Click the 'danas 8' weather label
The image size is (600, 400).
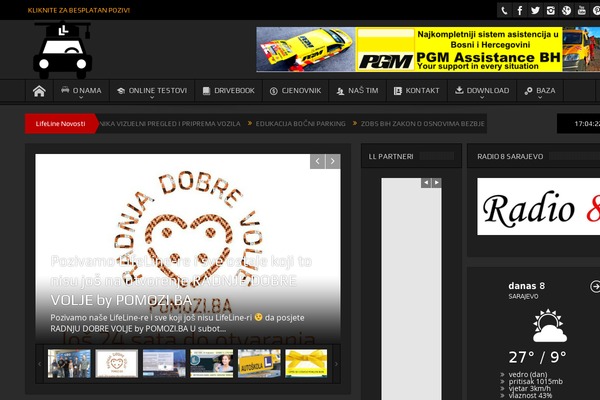[527, 286]
